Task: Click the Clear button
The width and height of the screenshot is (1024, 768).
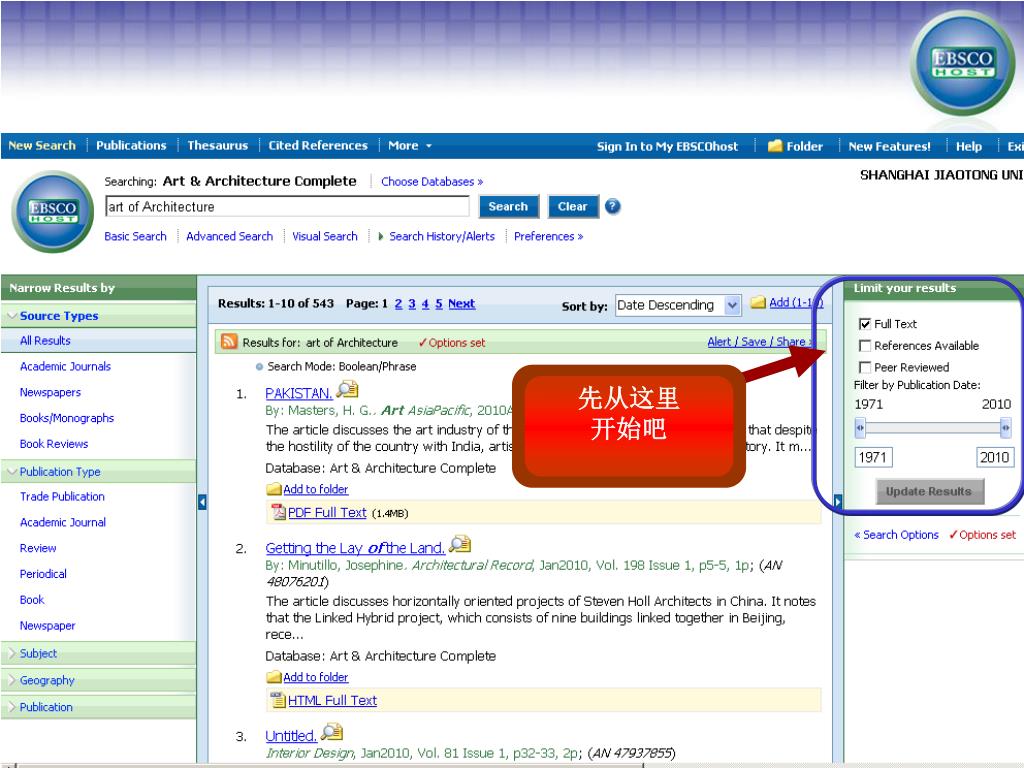Action: tap(573, 206)
